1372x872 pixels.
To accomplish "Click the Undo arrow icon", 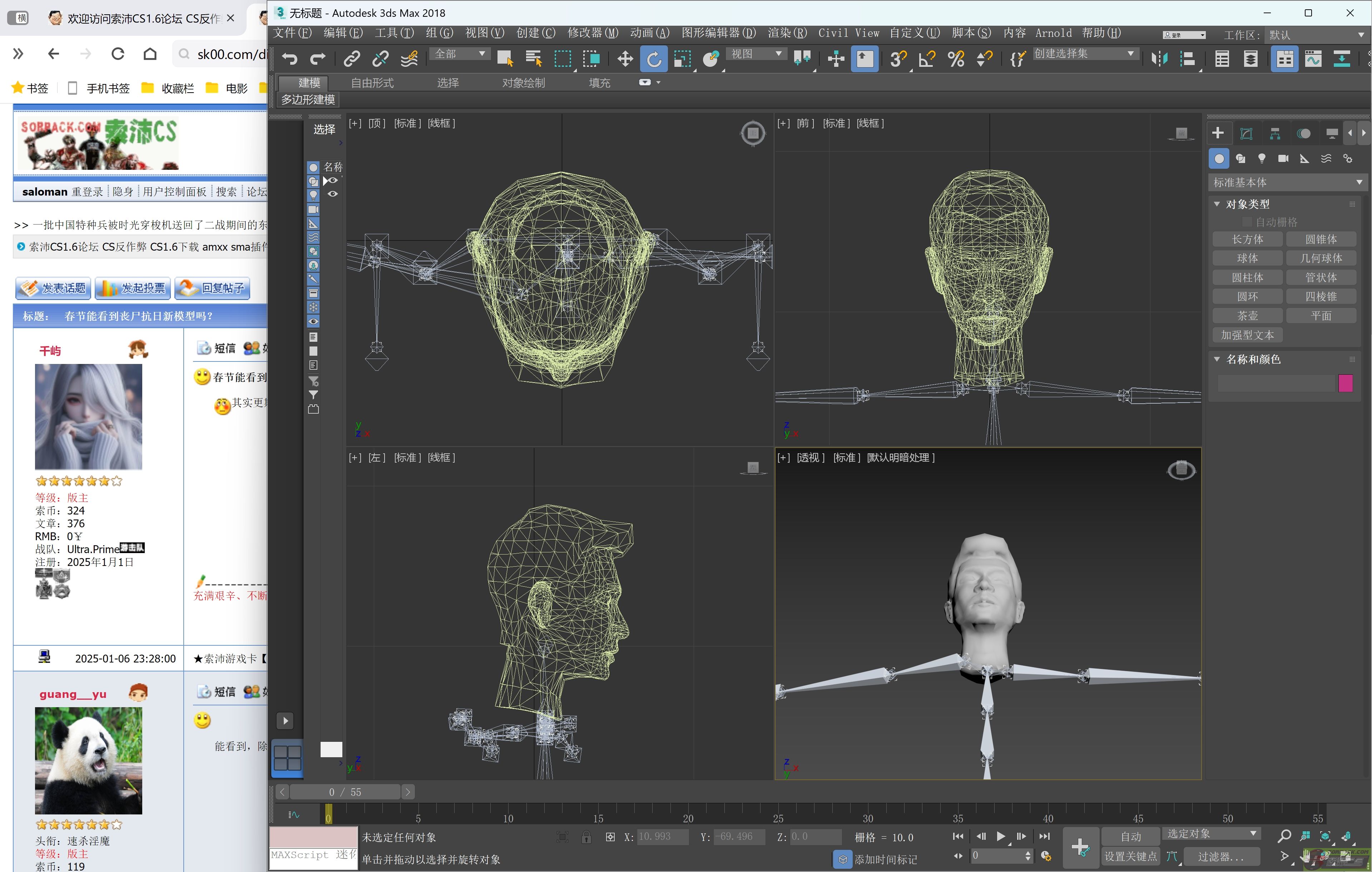I will [289, 59].
